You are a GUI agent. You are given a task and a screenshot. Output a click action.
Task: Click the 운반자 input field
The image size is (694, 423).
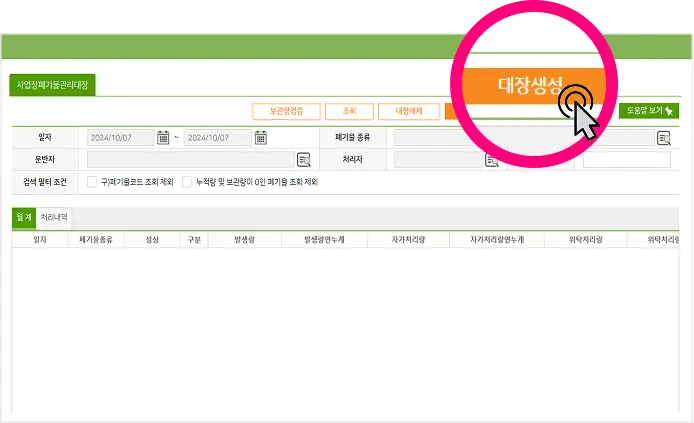(x=191, y=160)
